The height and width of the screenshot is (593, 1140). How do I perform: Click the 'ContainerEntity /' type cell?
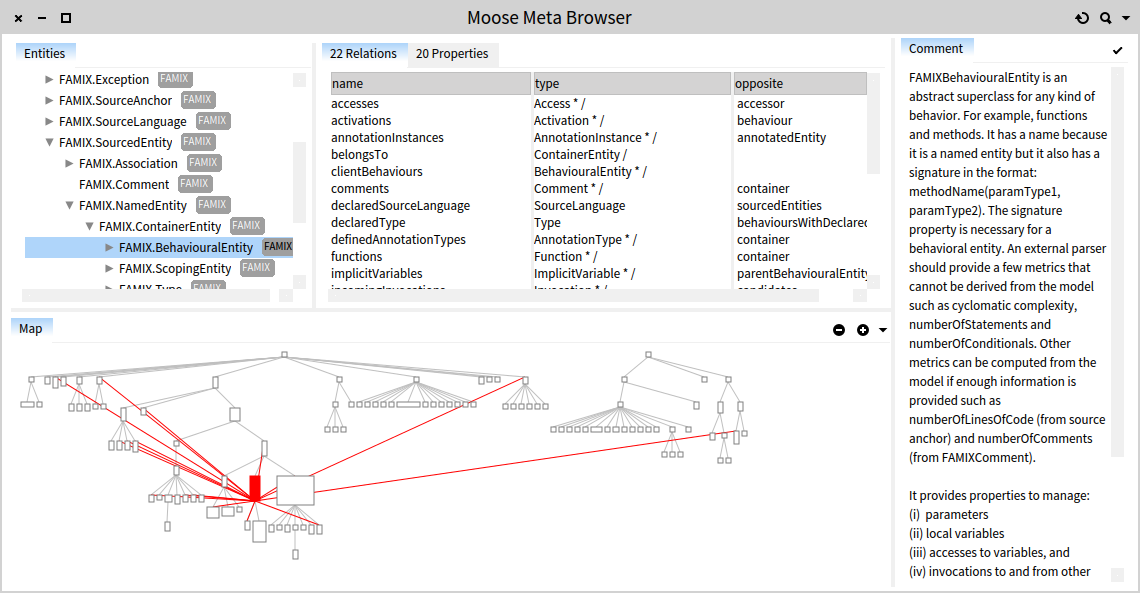(x=580, y=155)
